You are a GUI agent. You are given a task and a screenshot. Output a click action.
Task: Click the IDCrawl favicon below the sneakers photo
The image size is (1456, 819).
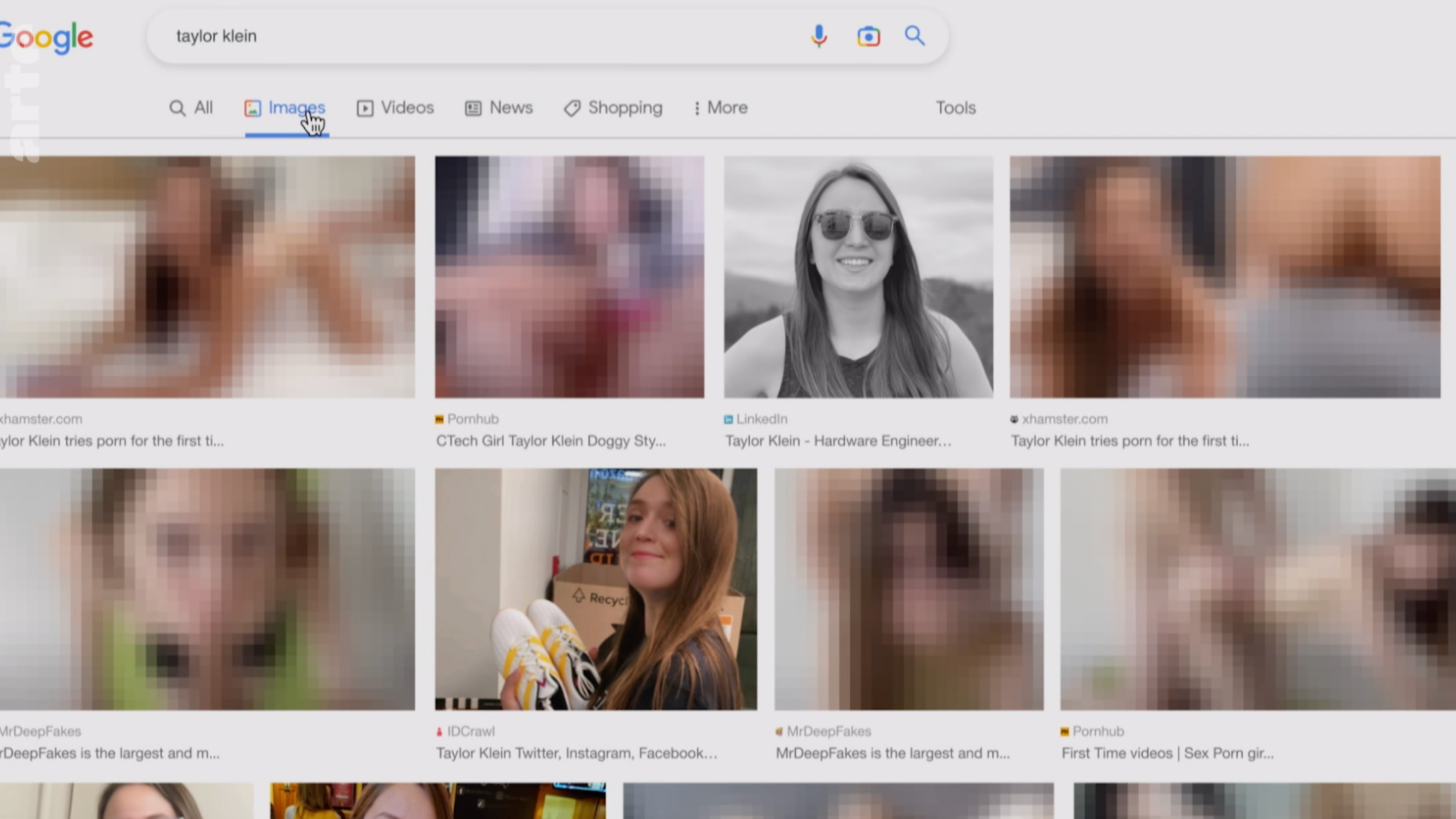(440, 731)
